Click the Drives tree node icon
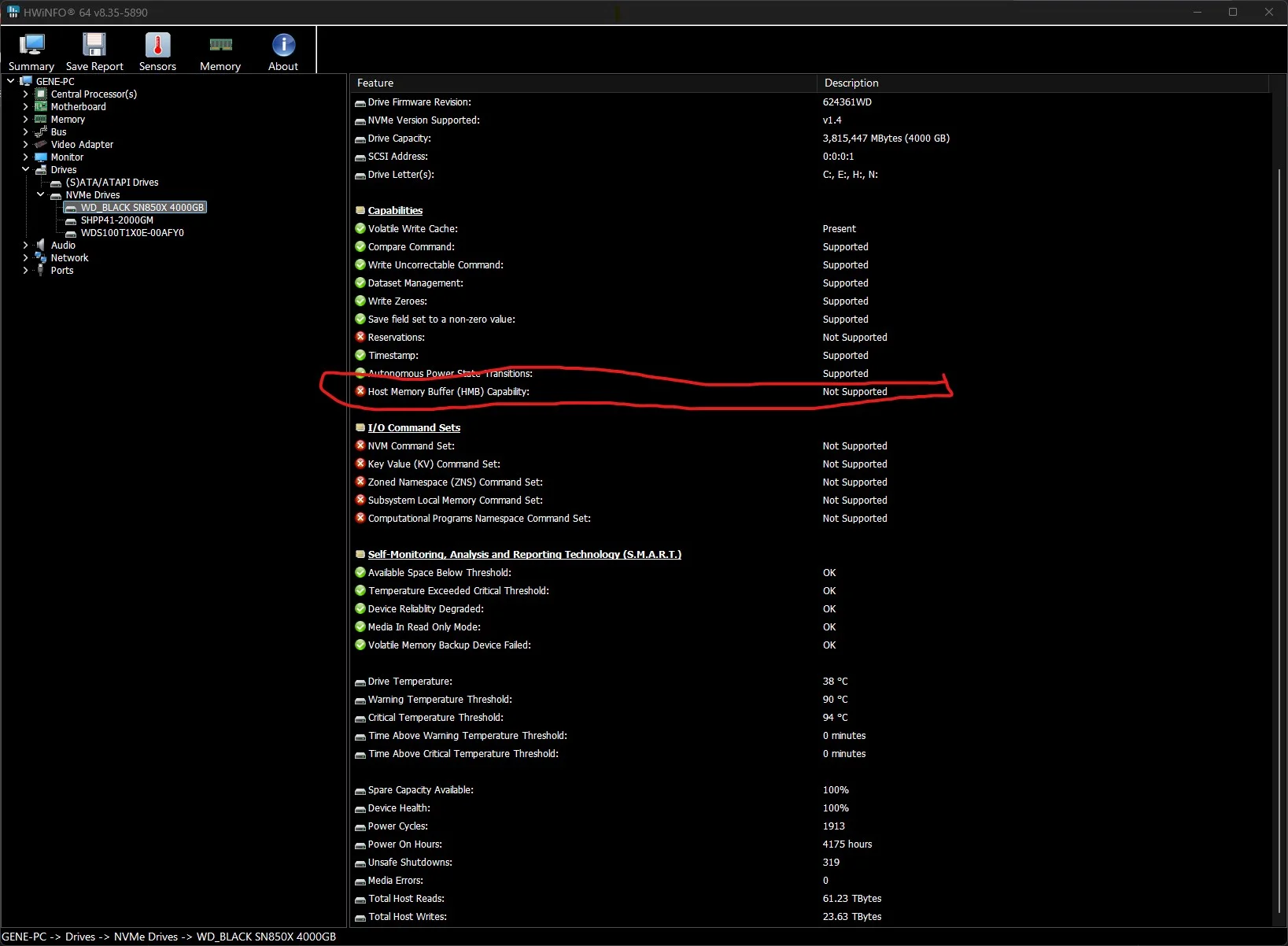Image resolution: width=1288 pixels, height=946 pixels. click(41, 169)
